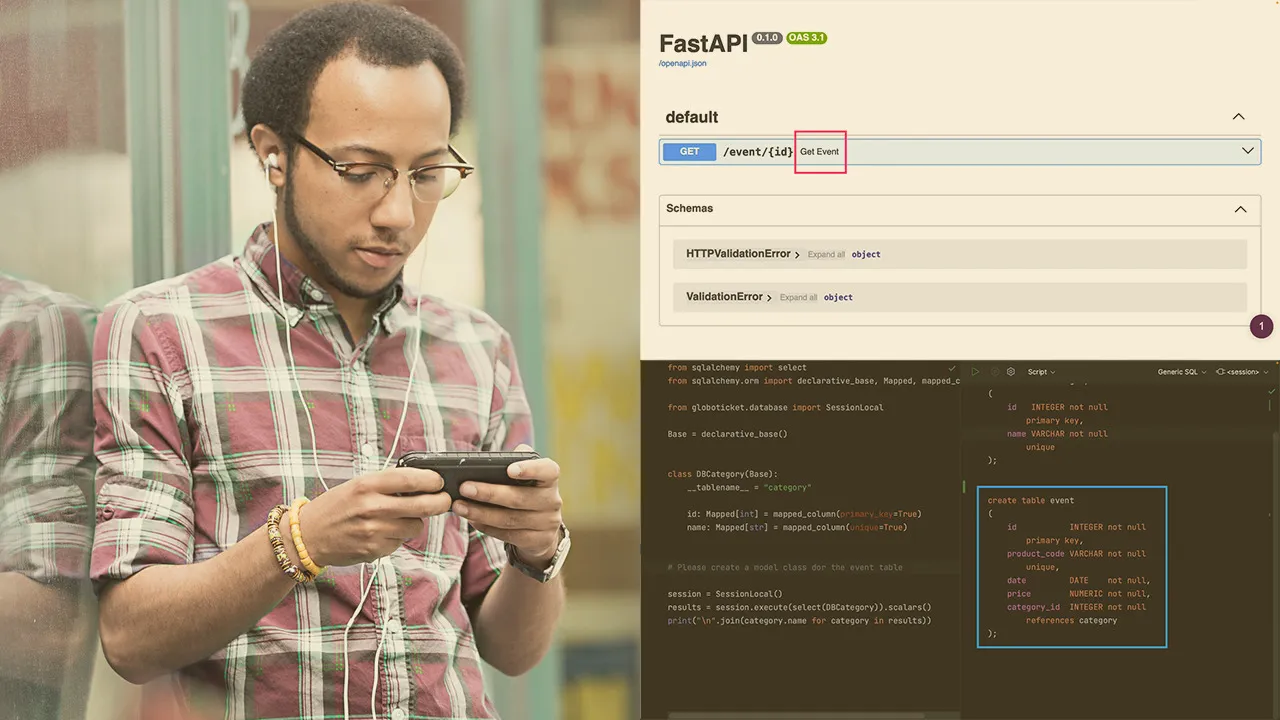1280x720 pixels.
Task: Expand the HTTPValidationError schema arrow
Action: click(x=797, y=255)
